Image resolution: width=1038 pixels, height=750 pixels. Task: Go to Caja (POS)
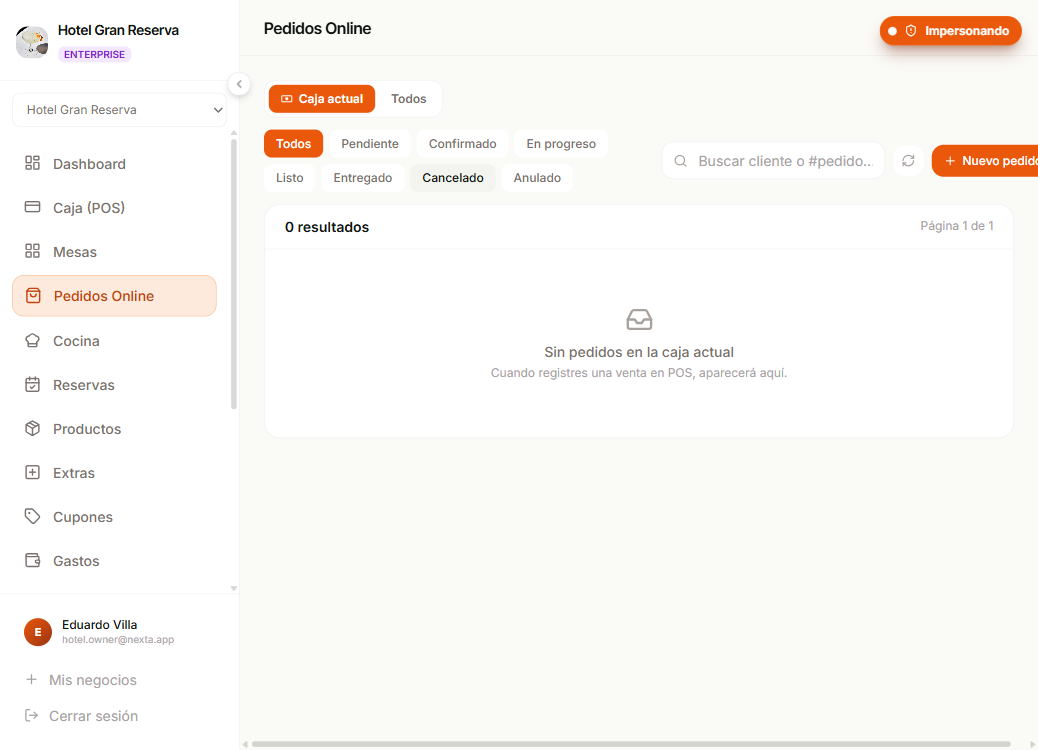pyautogui.click(x=115, y=208)
